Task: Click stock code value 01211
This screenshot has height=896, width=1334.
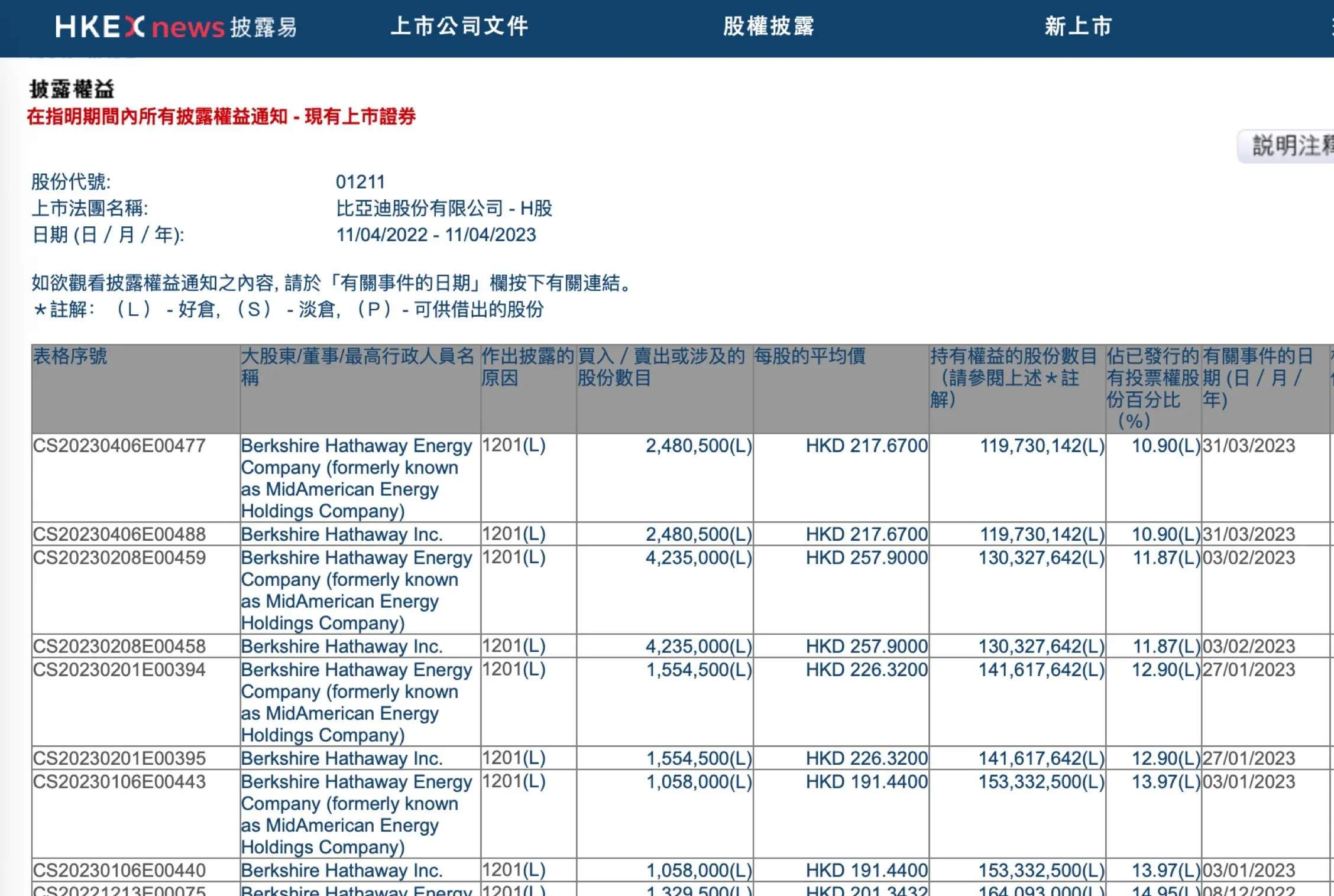Action: pos(360,181)
